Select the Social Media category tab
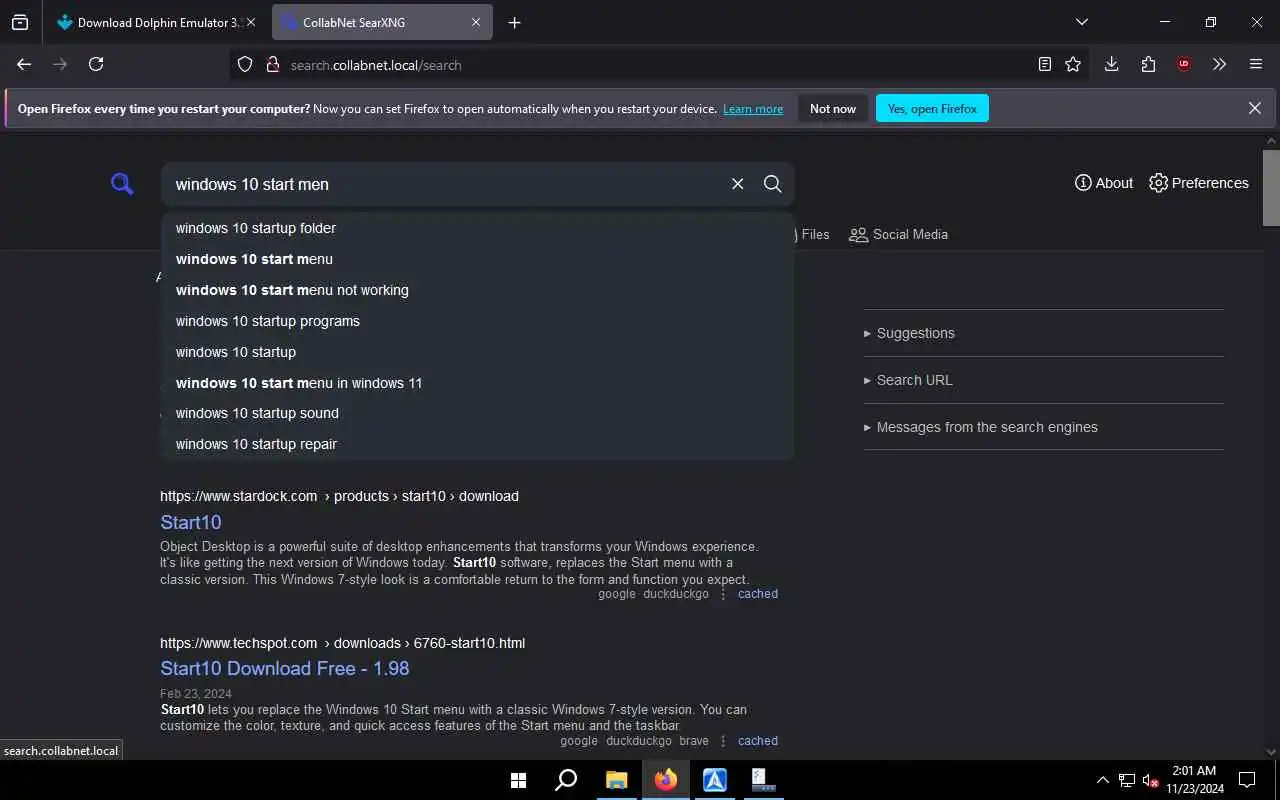 tap(898, 234)
